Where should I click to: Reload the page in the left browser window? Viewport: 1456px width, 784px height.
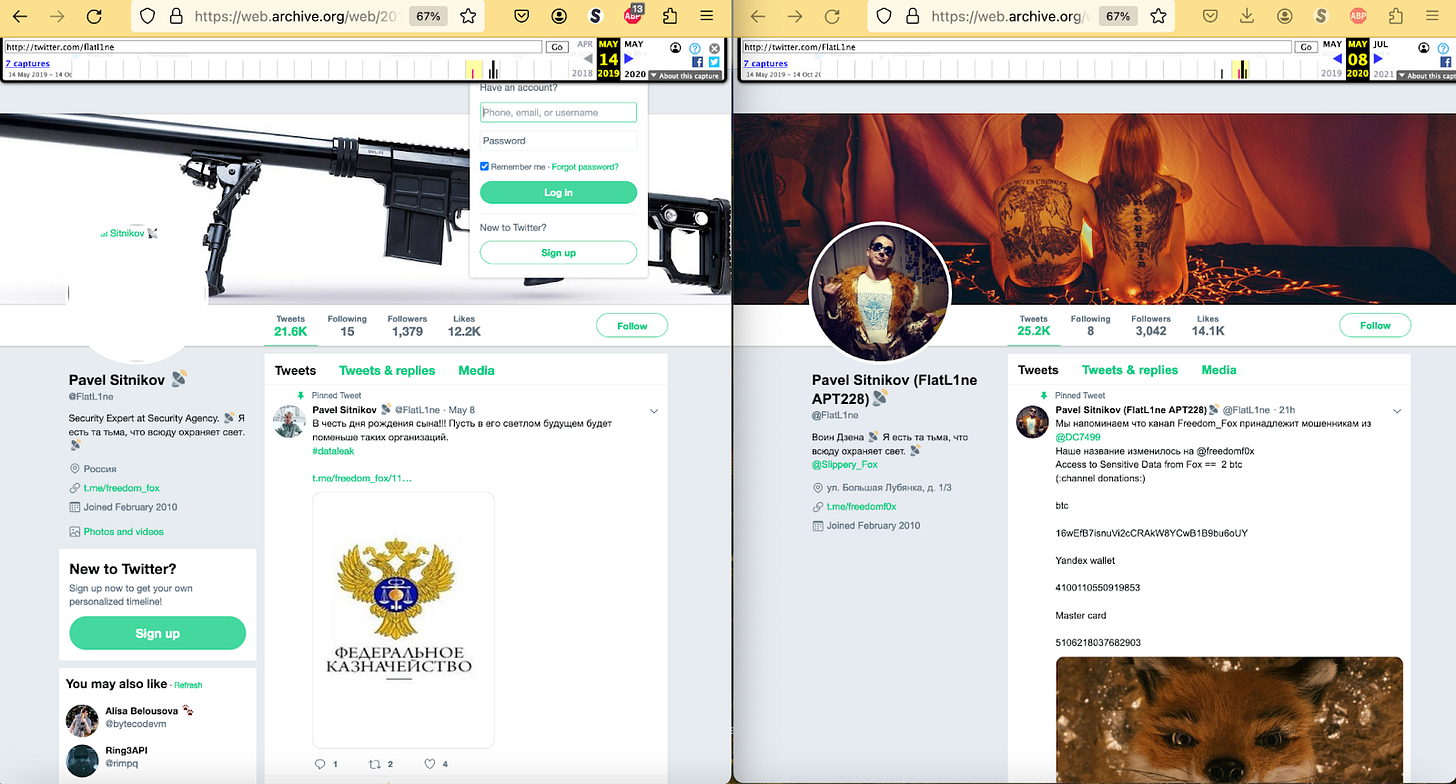click(94, 16)
